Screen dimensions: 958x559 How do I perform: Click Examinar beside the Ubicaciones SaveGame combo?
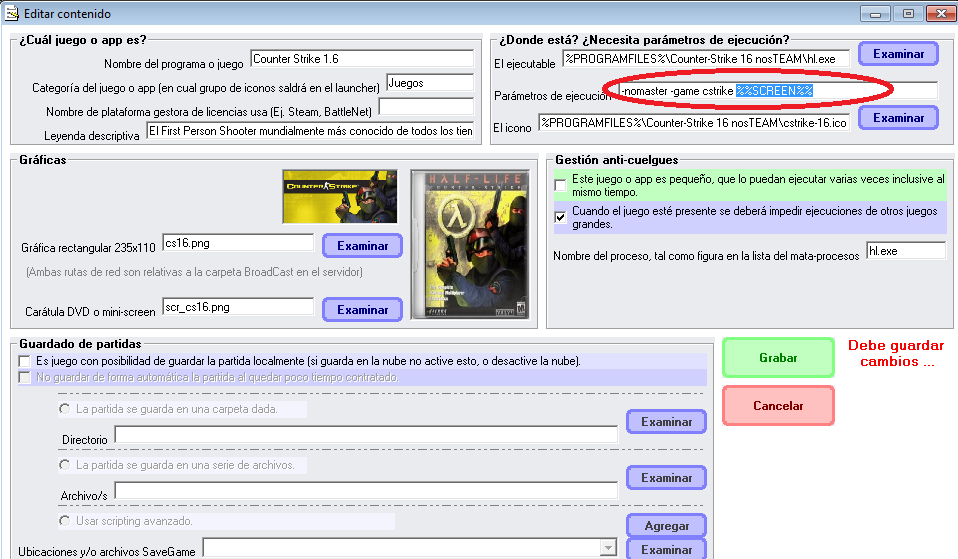pyautogui.click(x=666, y=549)
